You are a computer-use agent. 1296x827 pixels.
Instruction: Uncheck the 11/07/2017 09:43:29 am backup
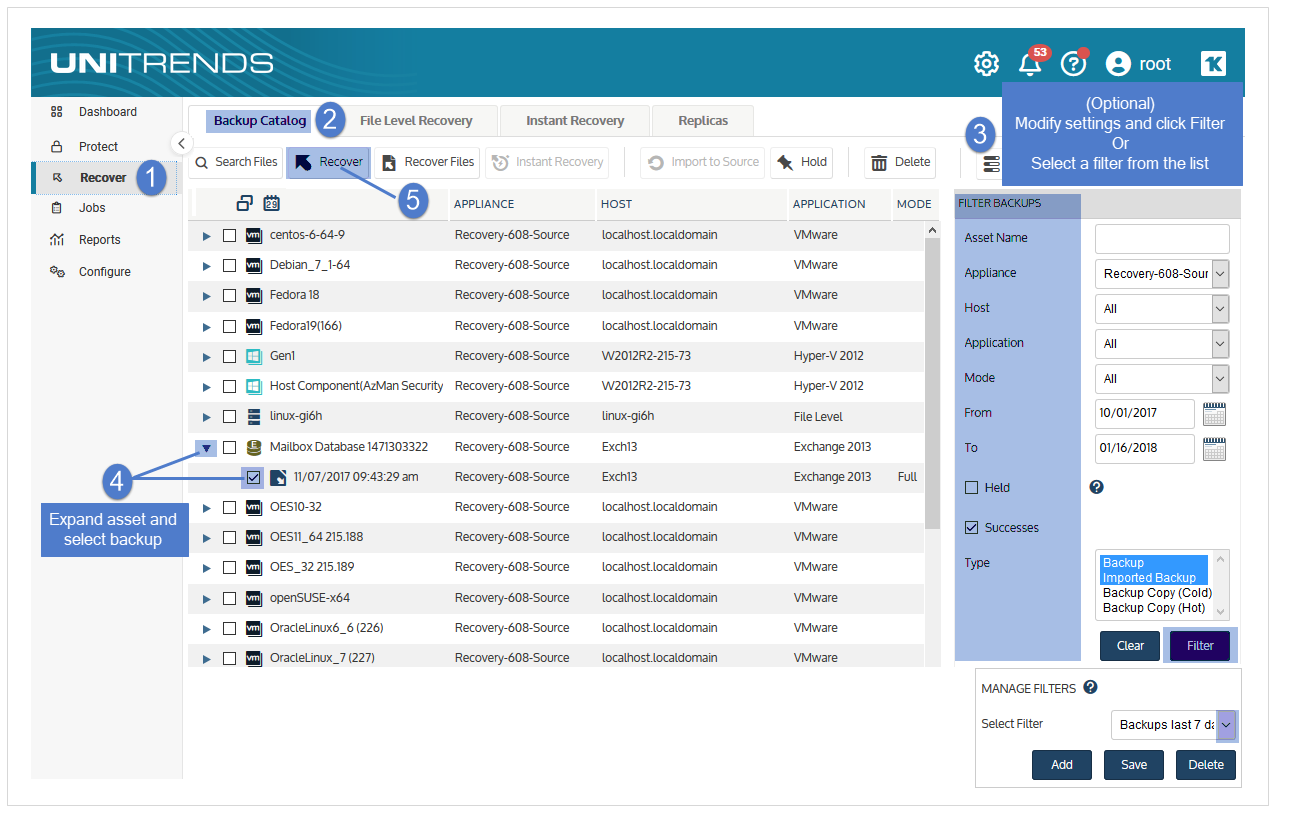[254, 477]
